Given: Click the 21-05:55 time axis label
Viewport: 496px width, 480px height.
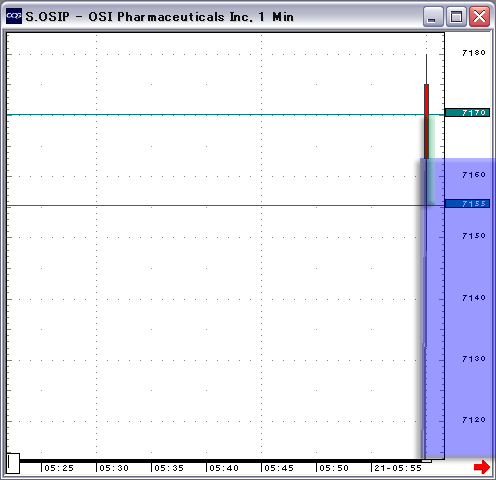Looking at the screenshot, I should click(x=398, y=468).
